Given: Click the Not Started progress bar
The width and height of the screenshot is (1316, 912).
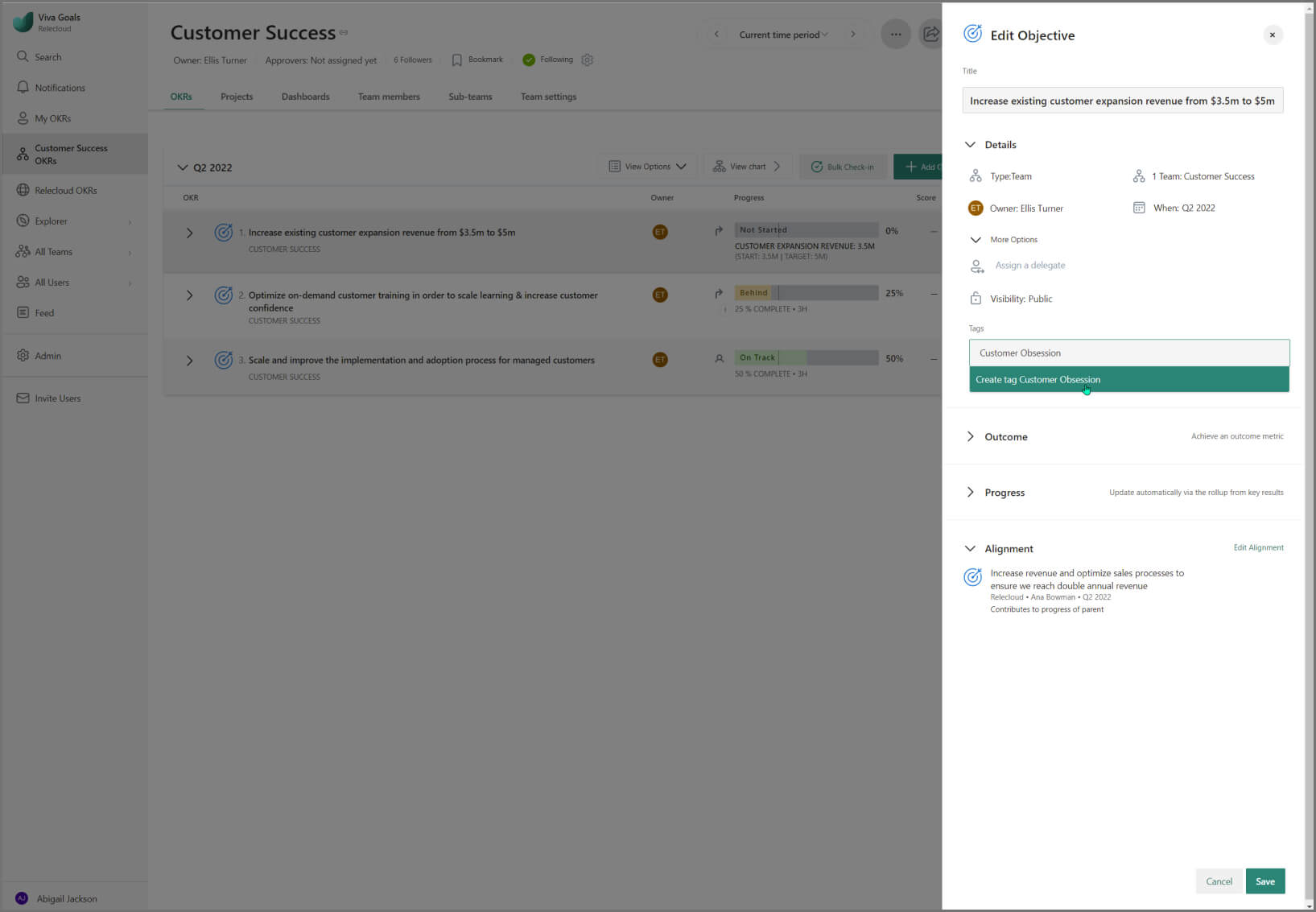Looking at the screenshot, I should click(807, 230).
